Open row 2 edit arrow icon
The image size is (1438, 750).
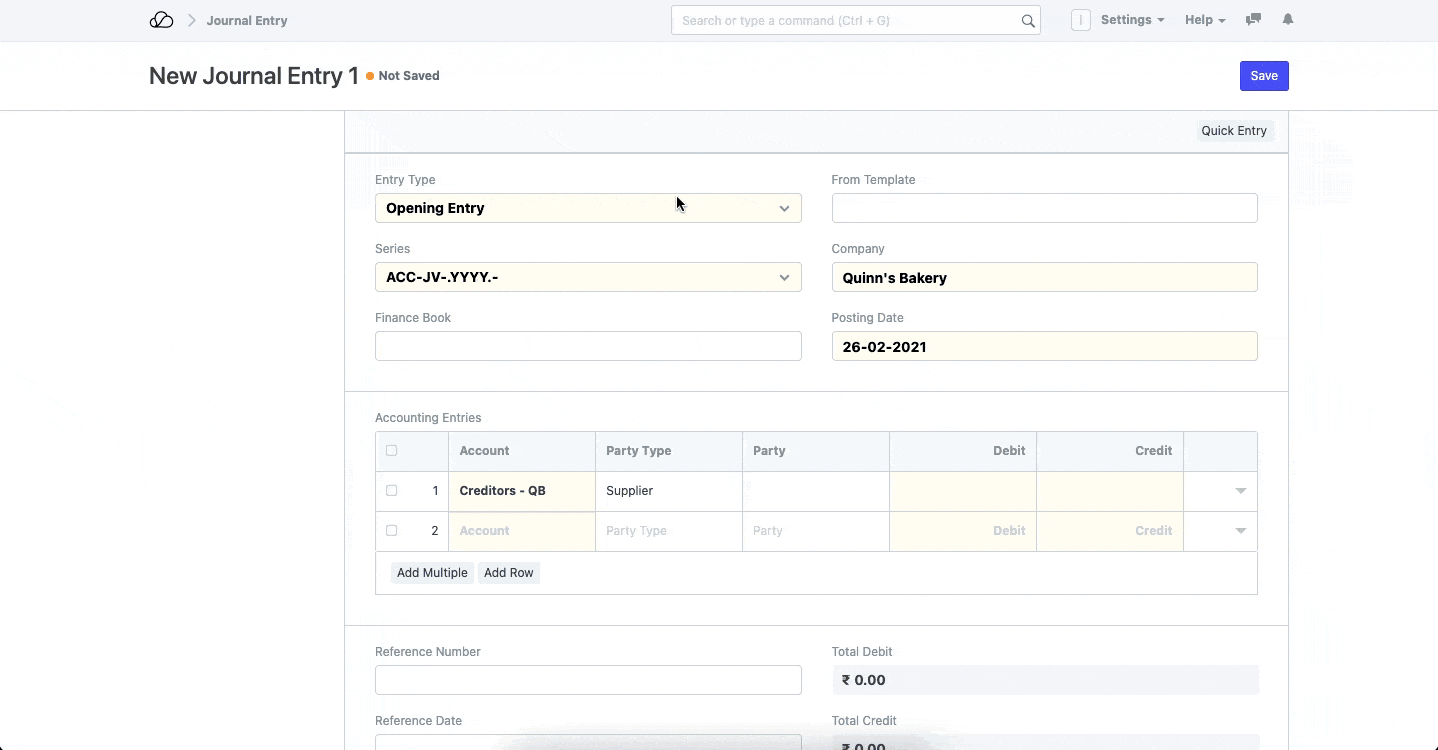coord(1240,531)
